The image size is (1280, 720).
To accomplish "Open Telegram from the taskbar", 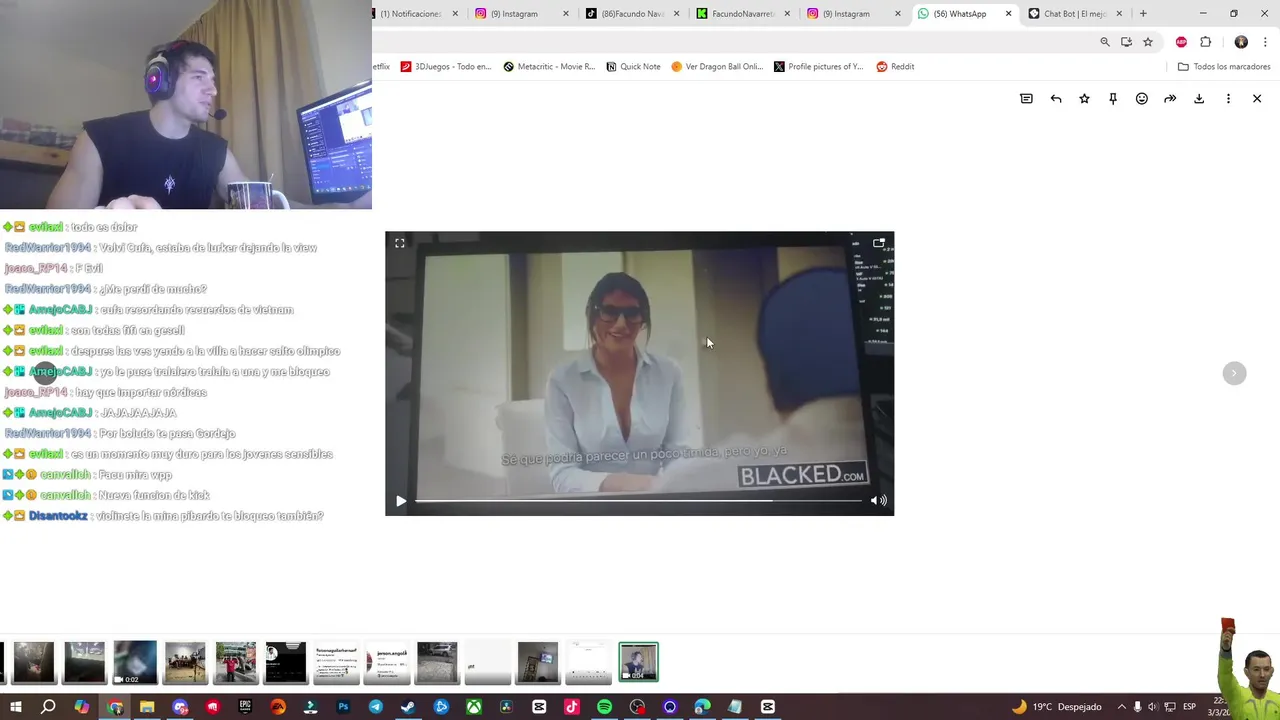I will (376, 707).
